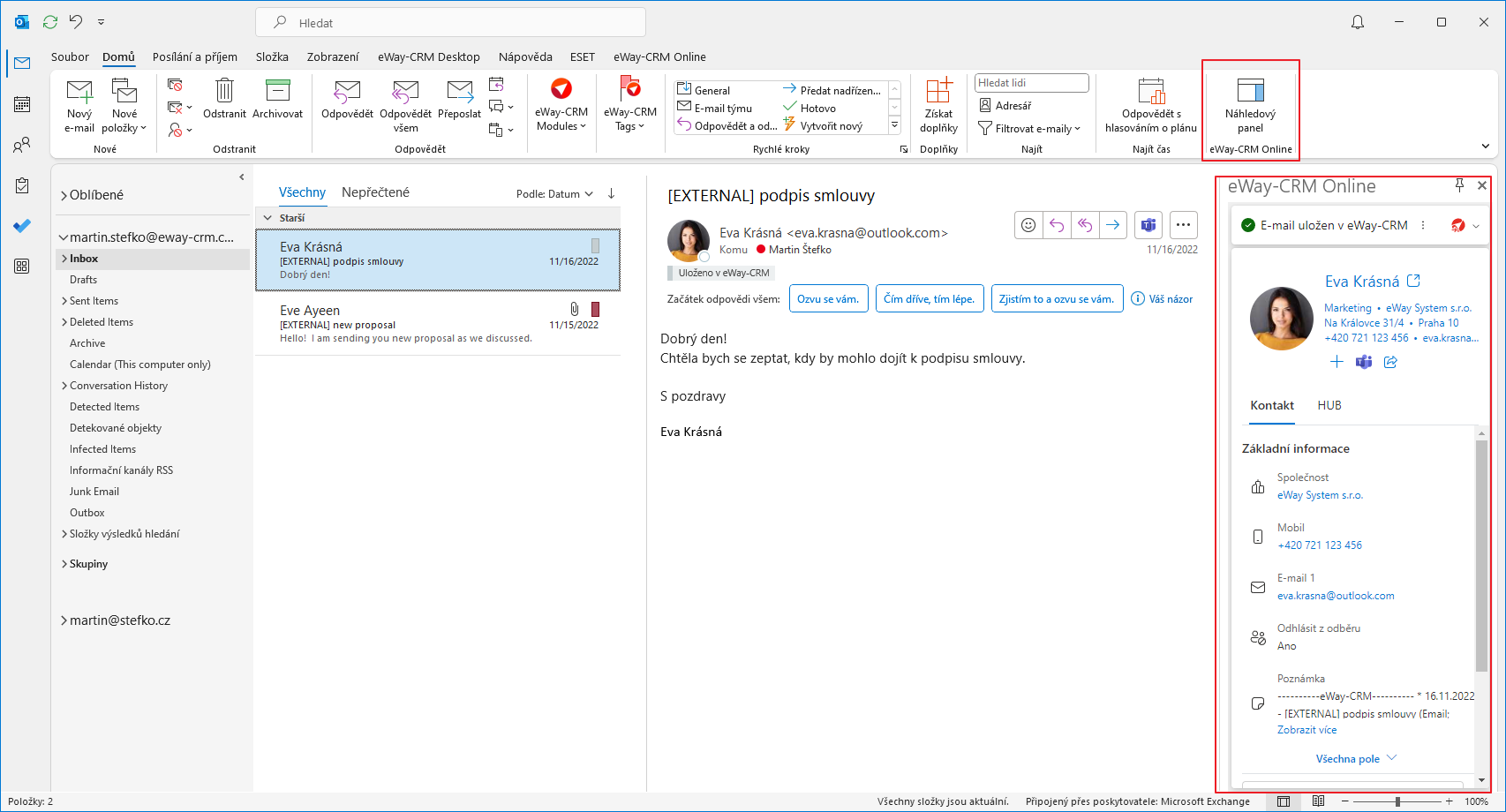This screenshot has height=812, width=1506.
Task: Toggle flag on Eva Krásná message
Action: (595, 245)
